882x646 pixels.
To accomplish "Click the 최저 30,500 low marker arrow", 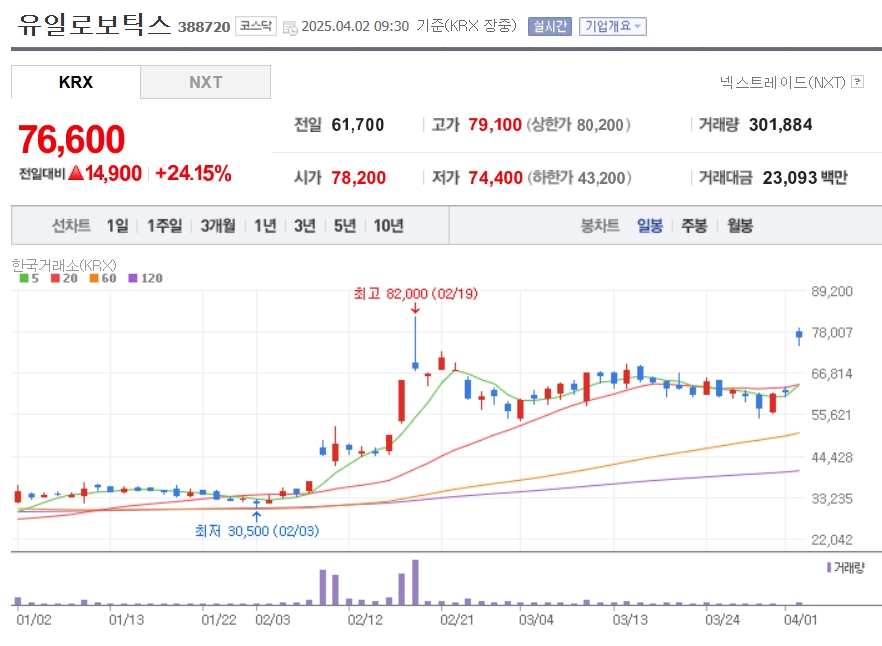I will coord(256,516).
